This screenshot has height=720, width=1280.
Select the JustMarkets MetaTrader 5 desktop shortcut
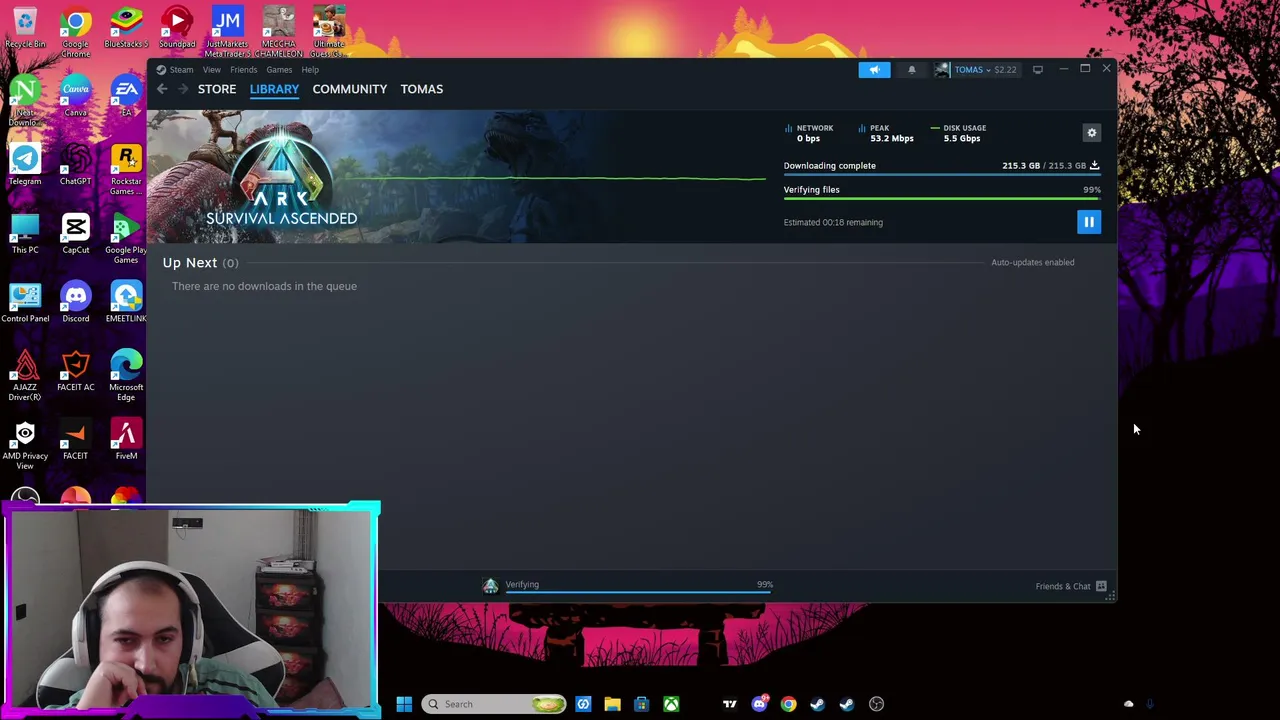pyautogui.click(x=227, y=32)
